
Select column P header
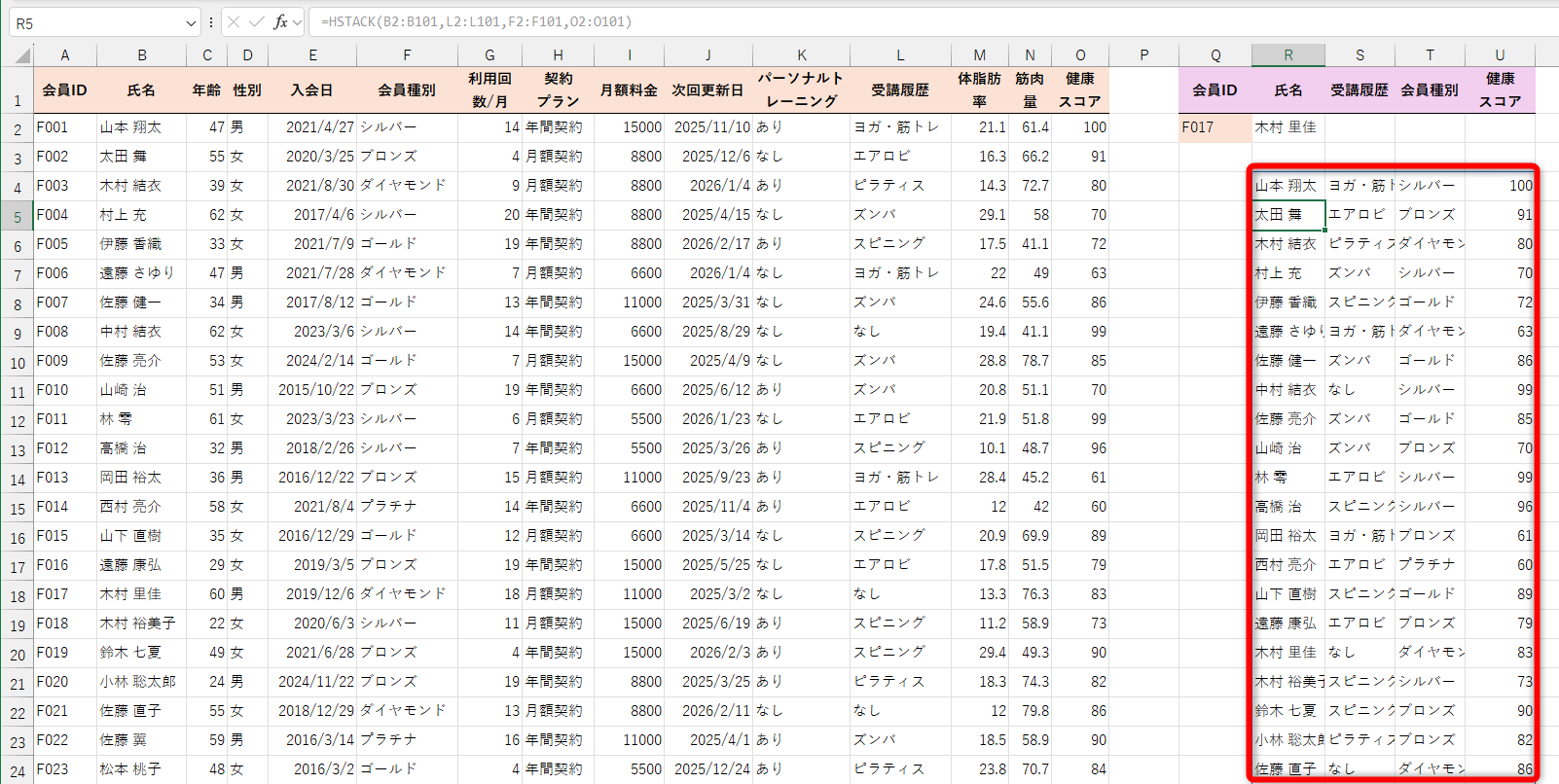1143,55
